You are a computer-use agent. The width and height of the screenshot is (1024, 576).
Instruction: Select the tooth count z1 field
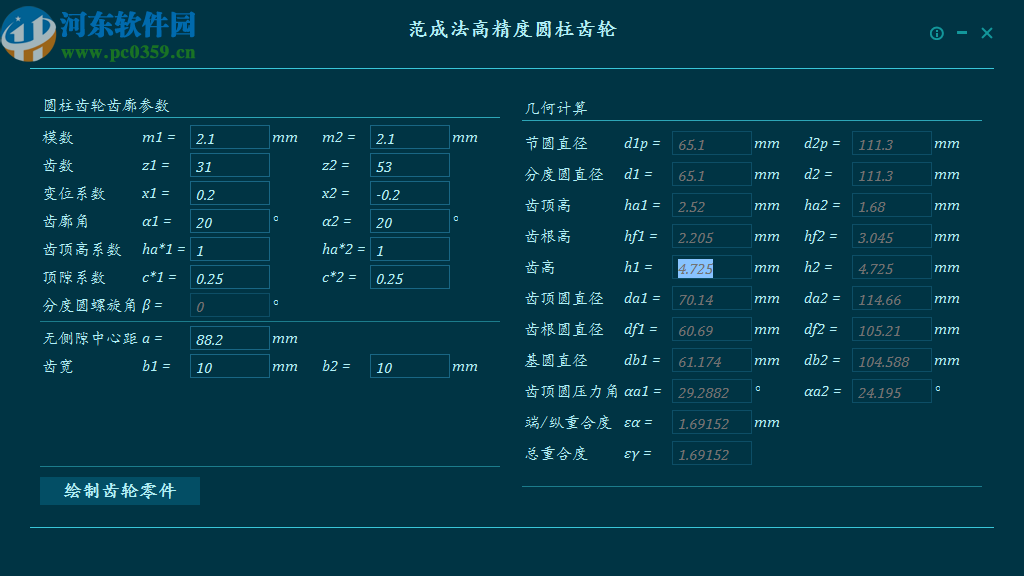(x=230, y=166)
